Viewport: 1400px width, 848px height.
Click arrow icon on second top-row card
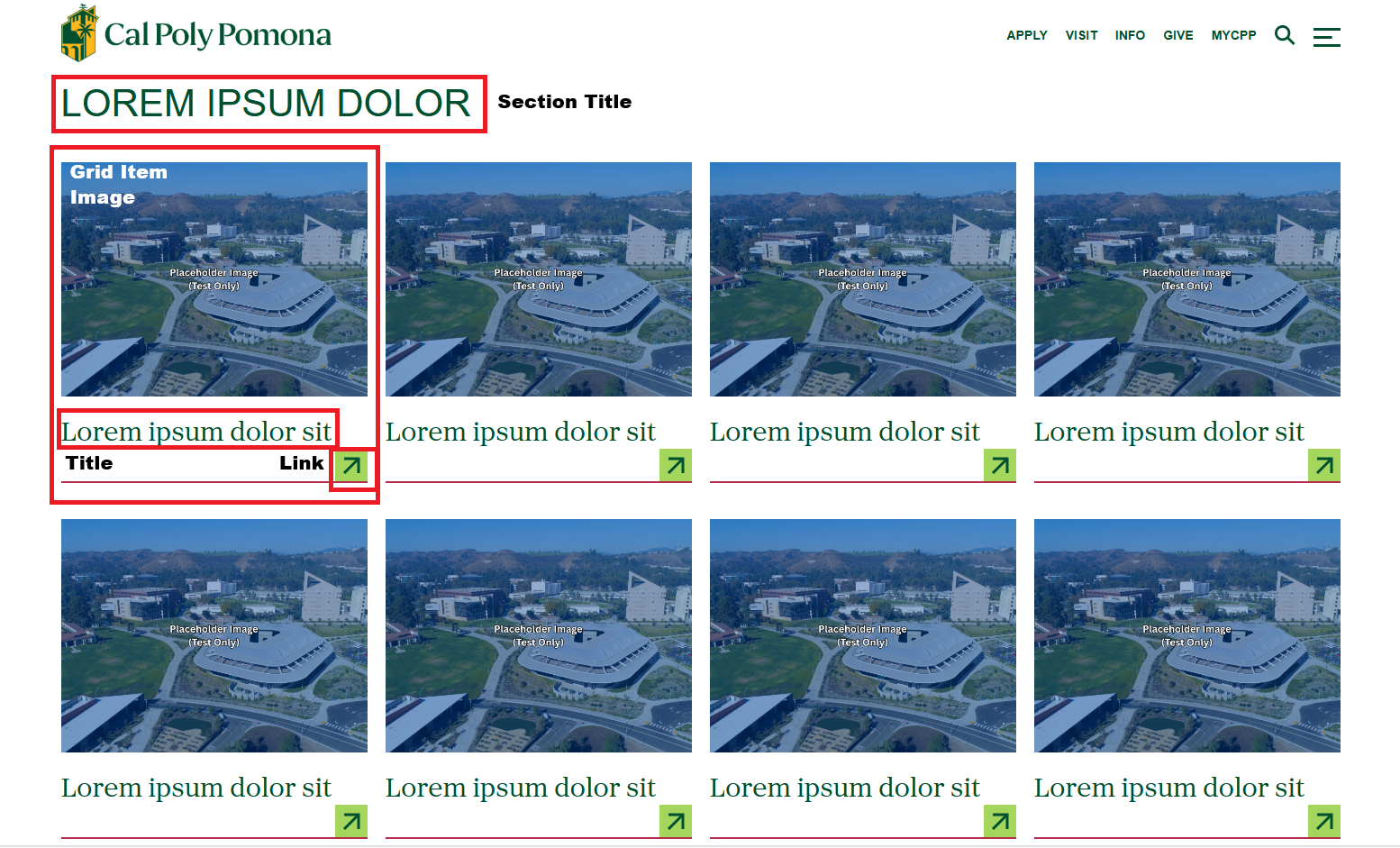click(676, 465)
